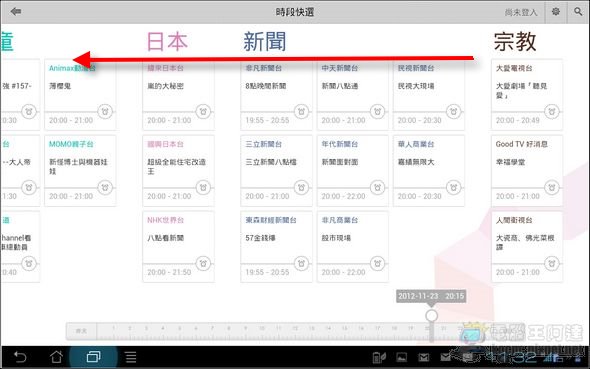Set reminder alarm for 新聞八點通

pyautogui.click(x=377, y=111)
